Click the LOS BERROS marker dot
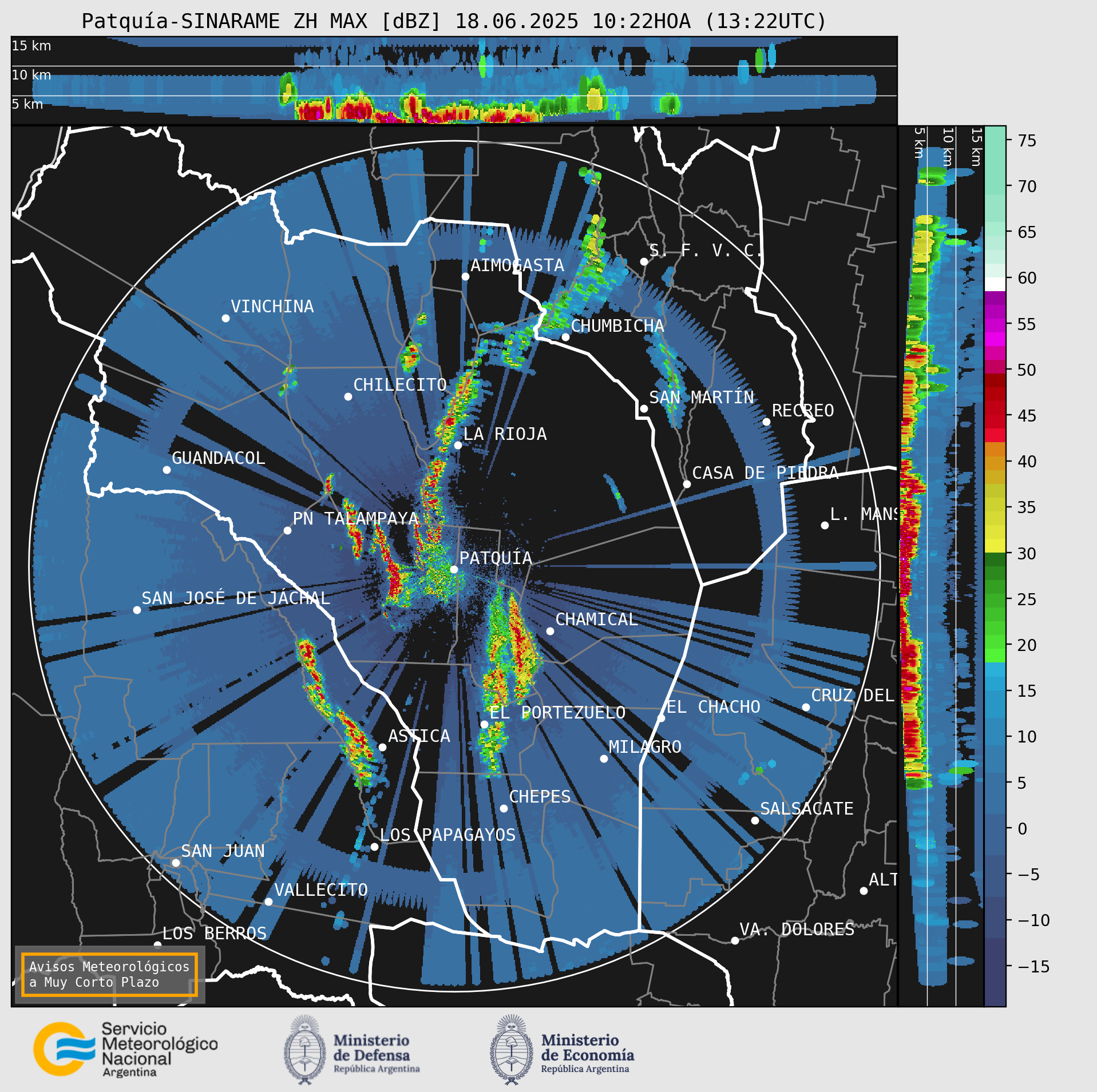This screenshot has height=1092, width=1097. [157, 944]
